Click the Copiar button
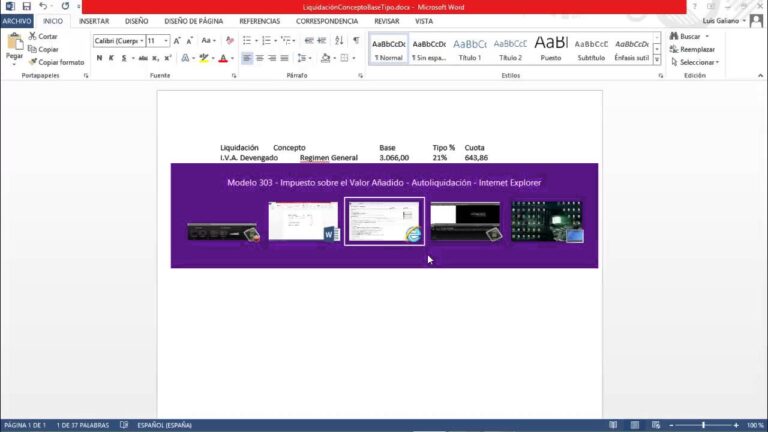The height and width of the screenshot is (432, 768). point(43,49)
